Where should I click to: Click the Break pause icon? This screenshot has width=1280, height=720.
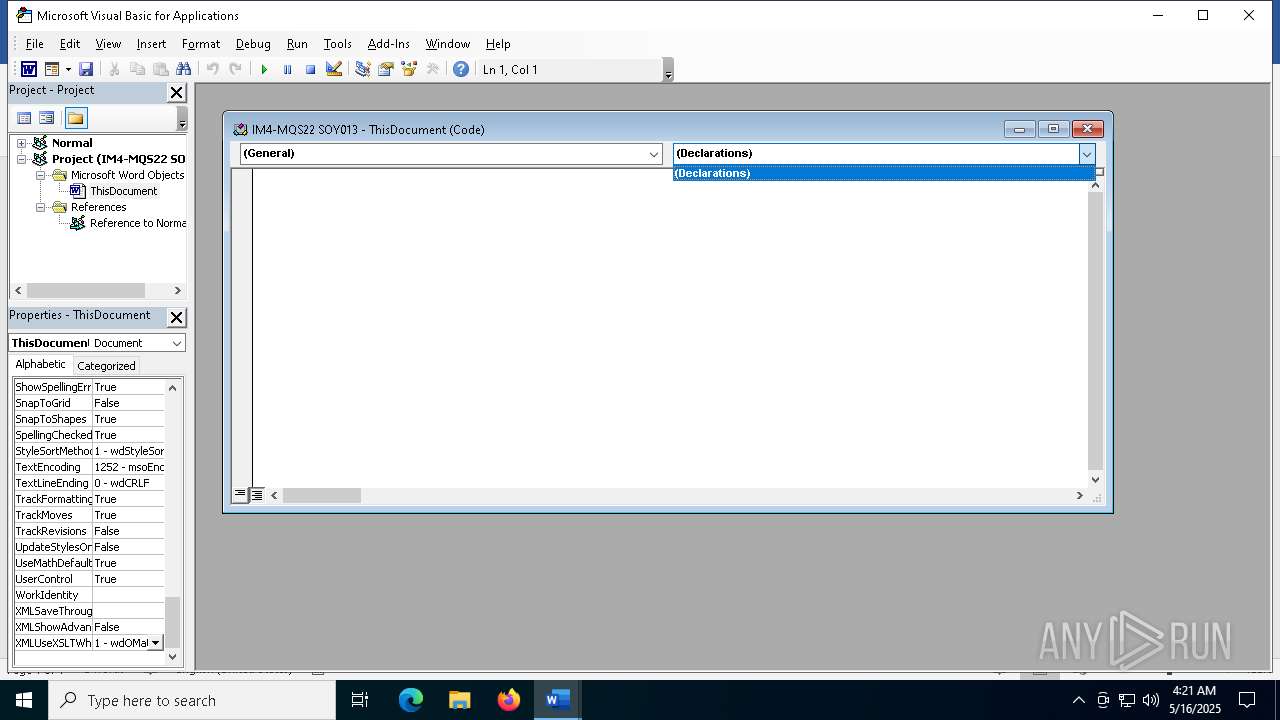pyautogui.click(x=287, y=69)
